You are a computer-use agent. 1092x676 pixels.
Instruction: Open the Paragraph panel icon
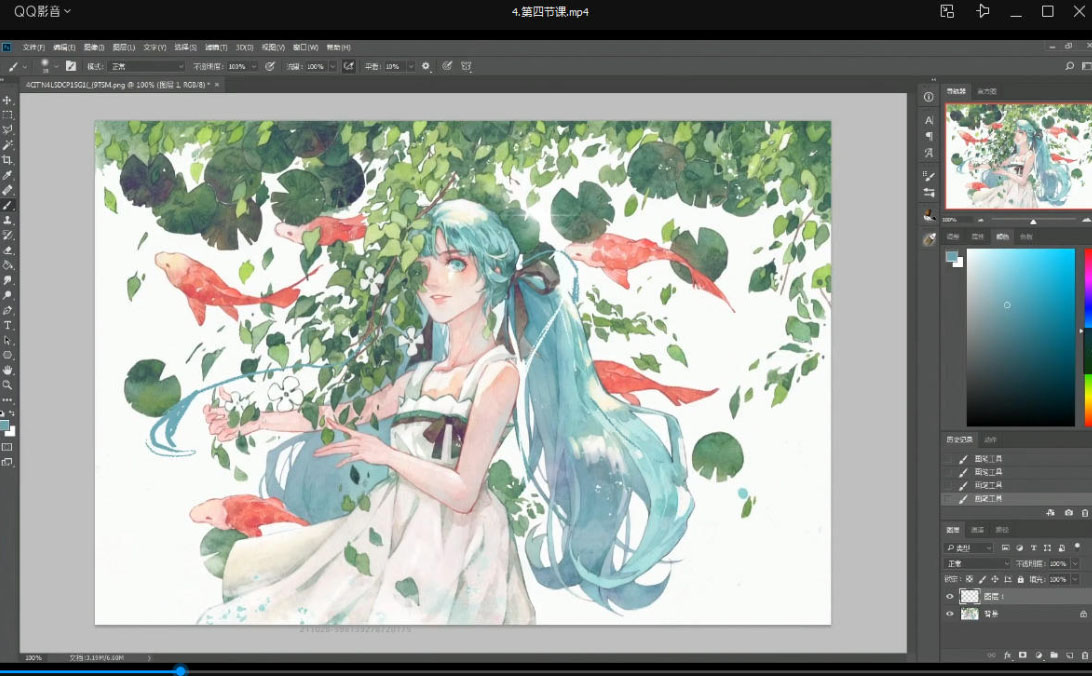928,136
